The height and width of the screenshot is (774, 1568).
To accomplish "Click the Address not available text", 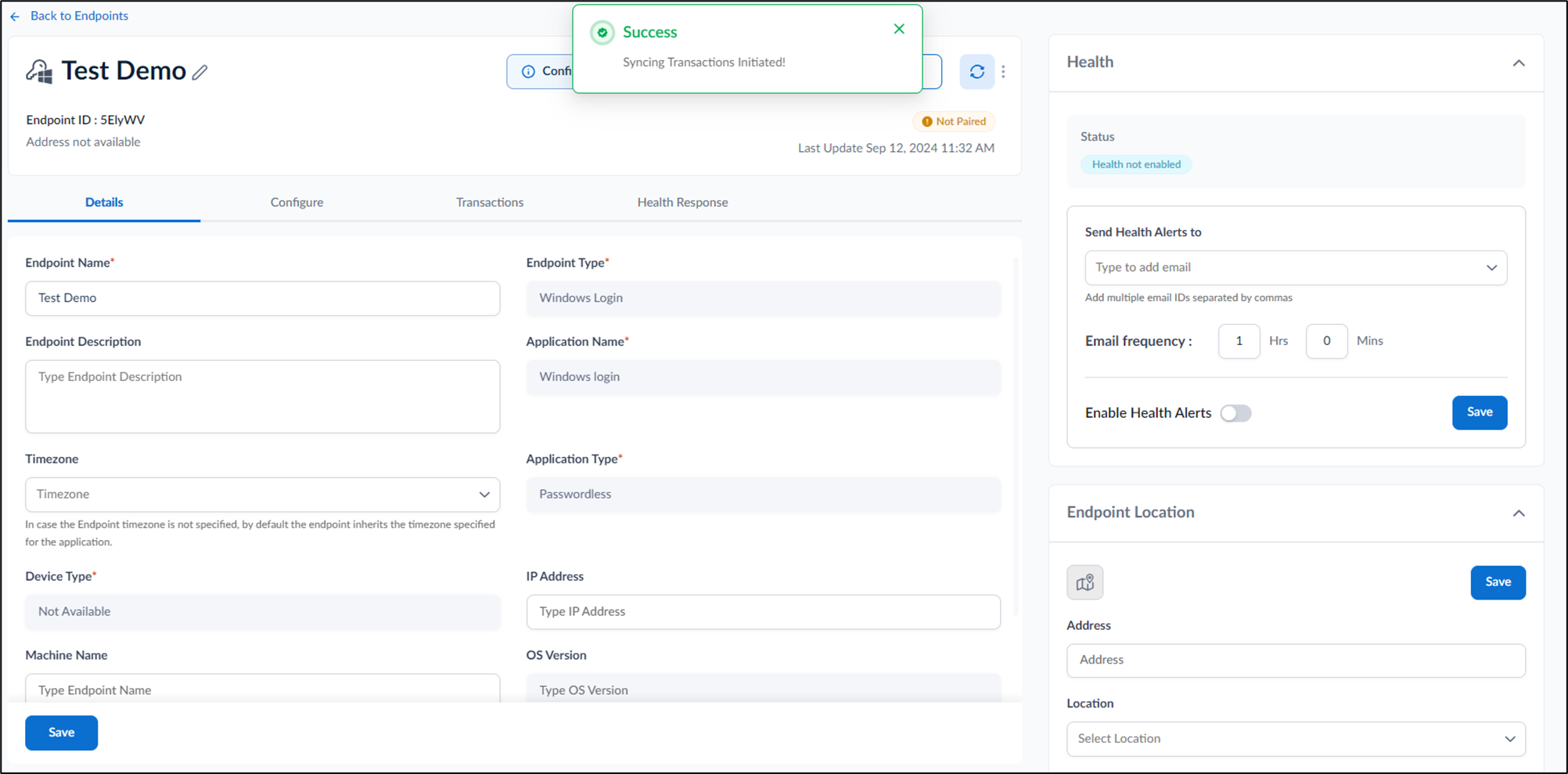I will [x=83, y=142].
